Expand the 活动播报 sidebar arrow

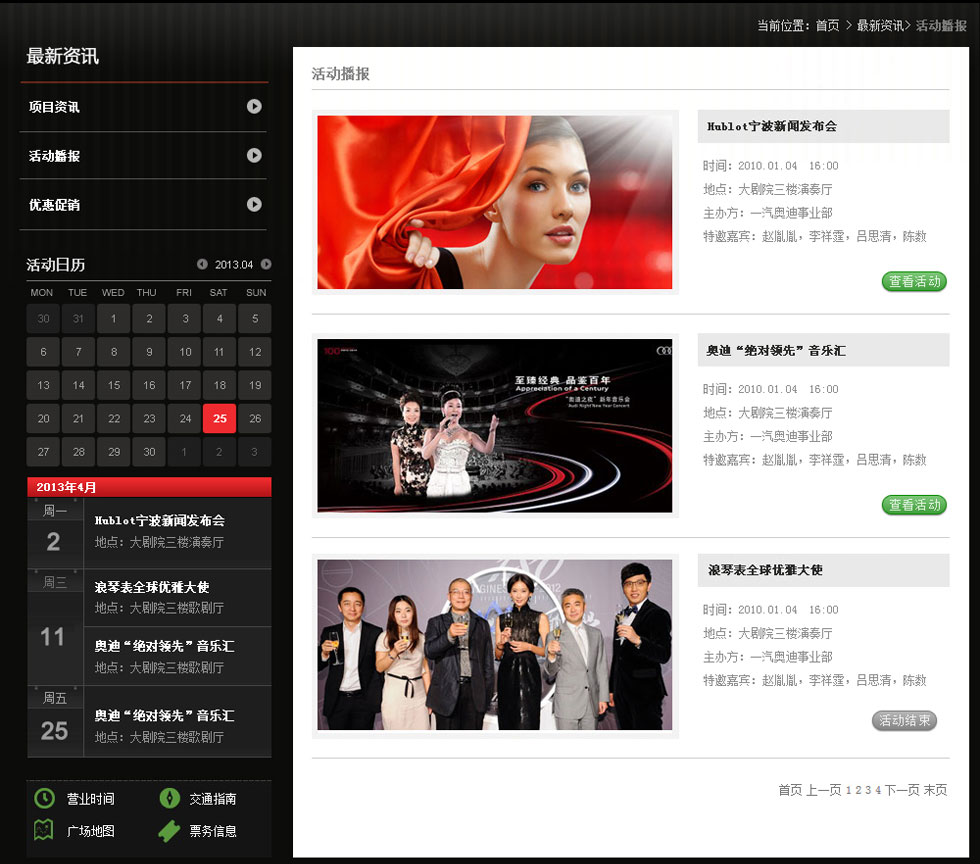[254, 155]
